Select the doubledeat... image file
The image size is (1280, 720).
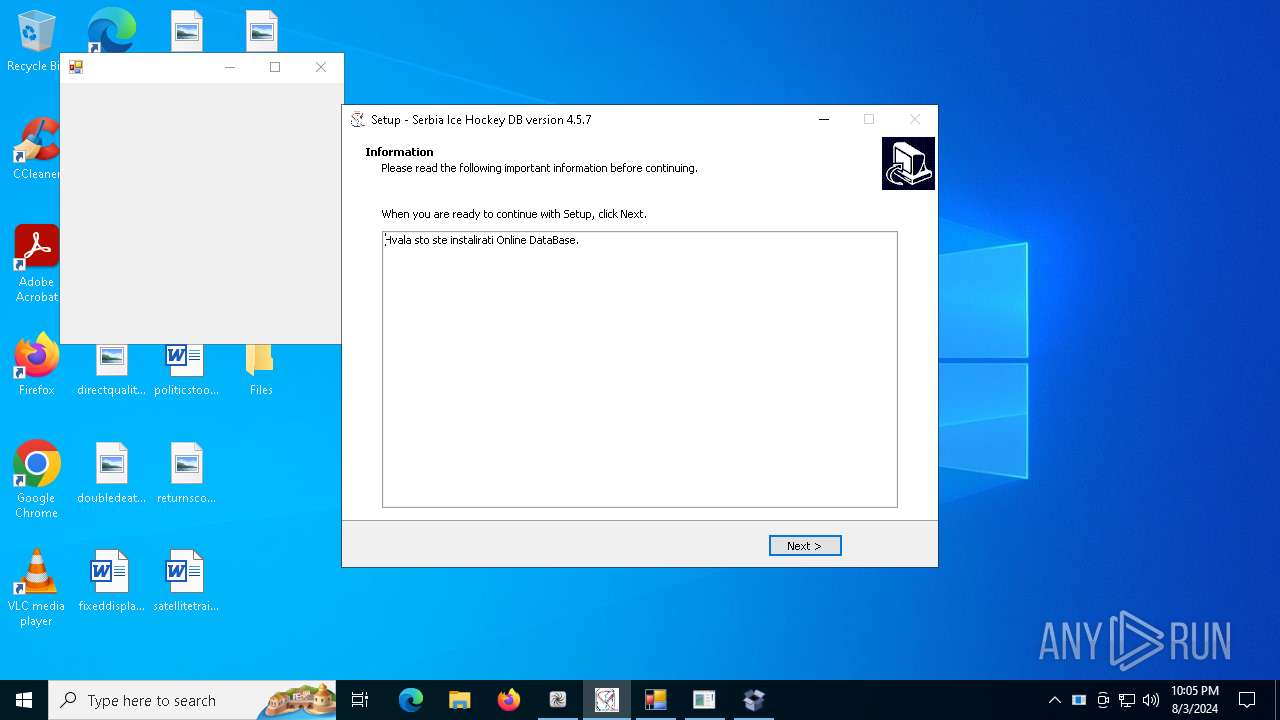(x=111, y=474)
